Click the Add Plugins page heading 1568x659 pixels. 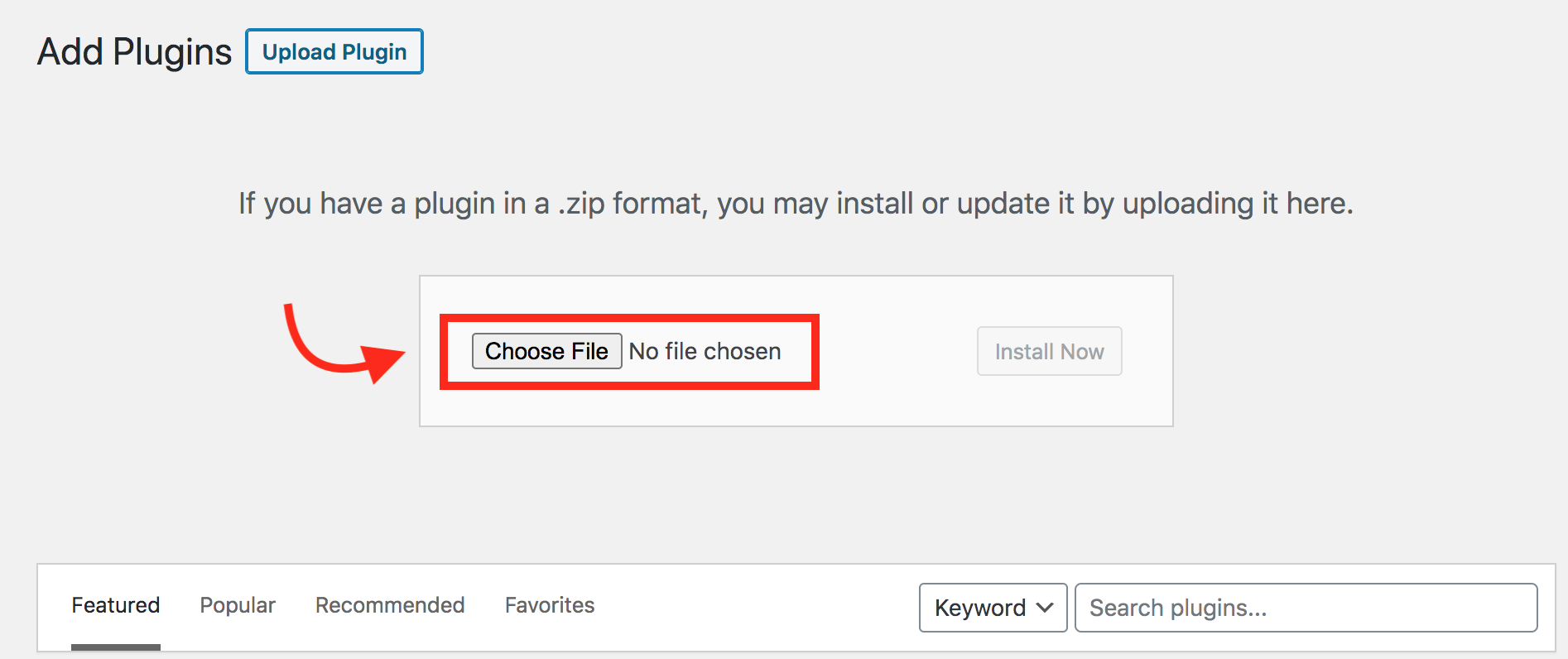click(x=134, y=51)
